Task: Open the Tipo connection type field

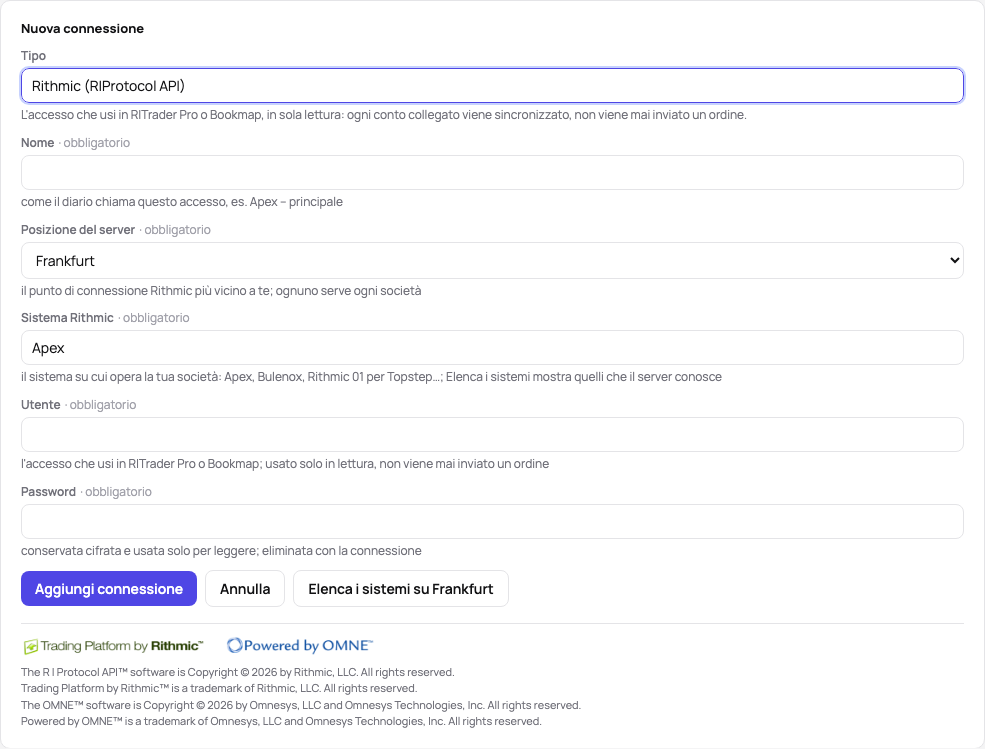Action: point(492,85)
